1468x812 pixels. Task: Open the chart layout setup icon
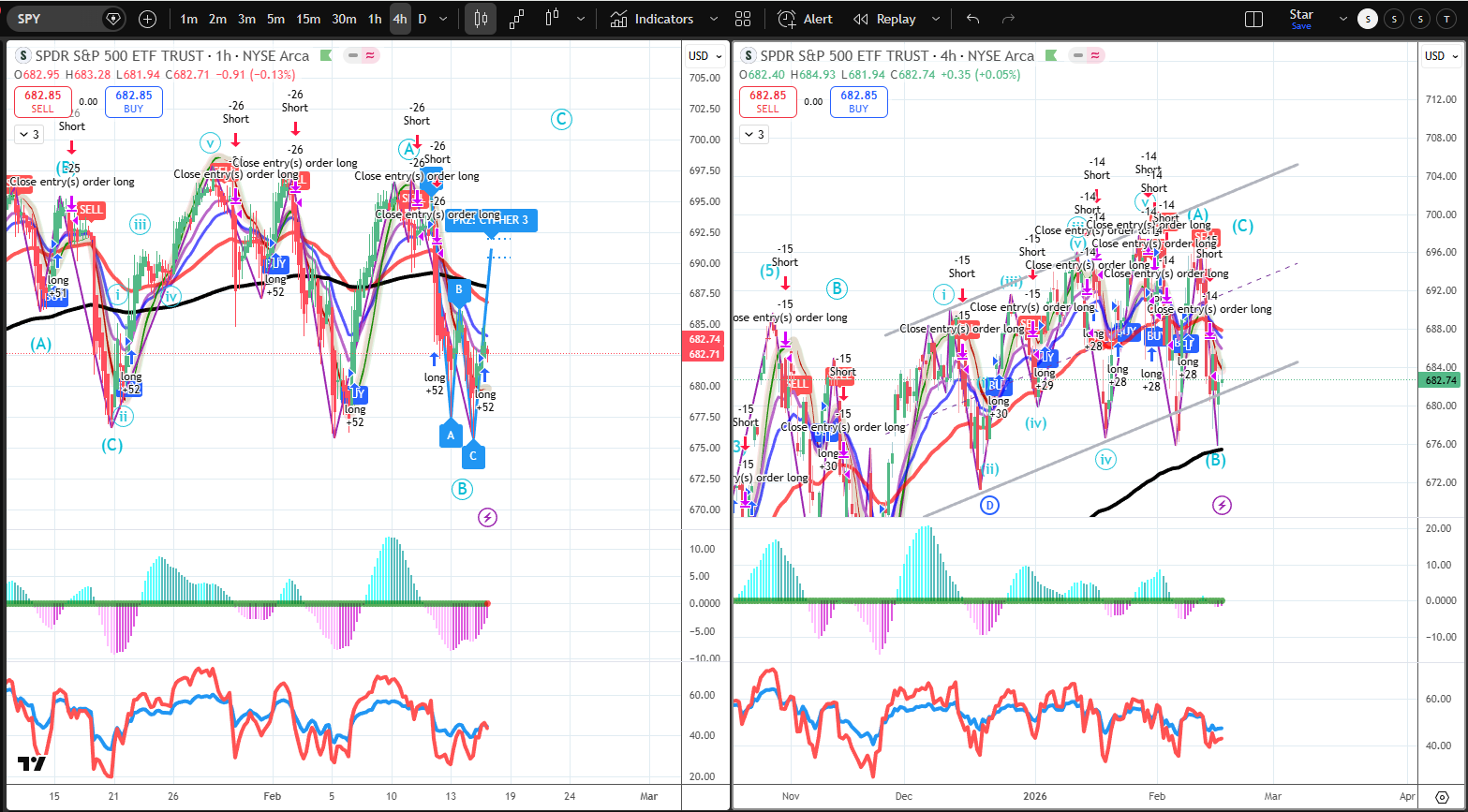pyautogui.click(x=1253, y=19)
